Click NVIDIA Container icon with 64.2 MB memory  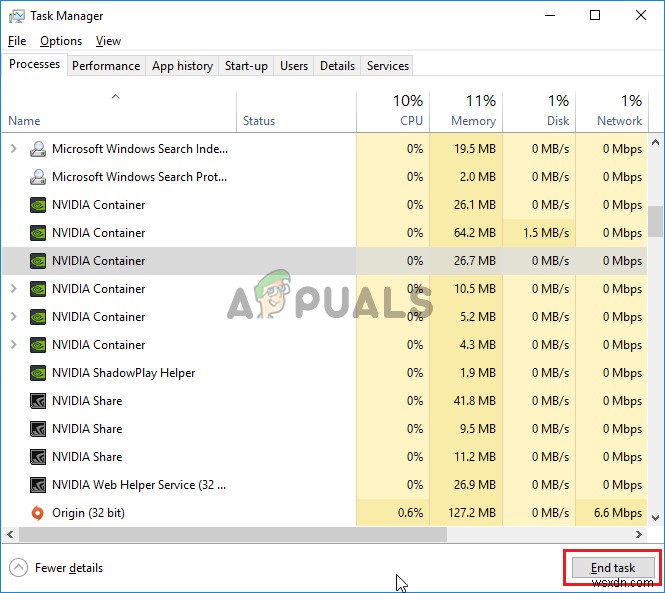(38, 233)
